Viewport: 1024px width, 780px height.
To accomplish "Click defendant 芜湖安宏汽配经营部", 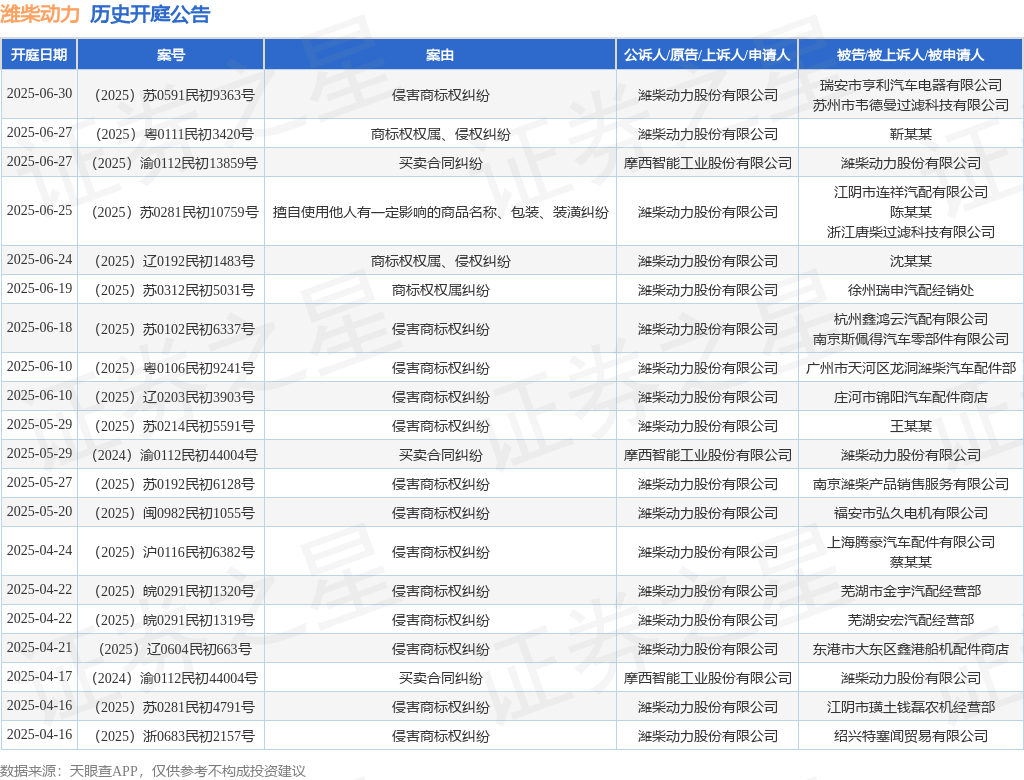I will click(910, 621).
